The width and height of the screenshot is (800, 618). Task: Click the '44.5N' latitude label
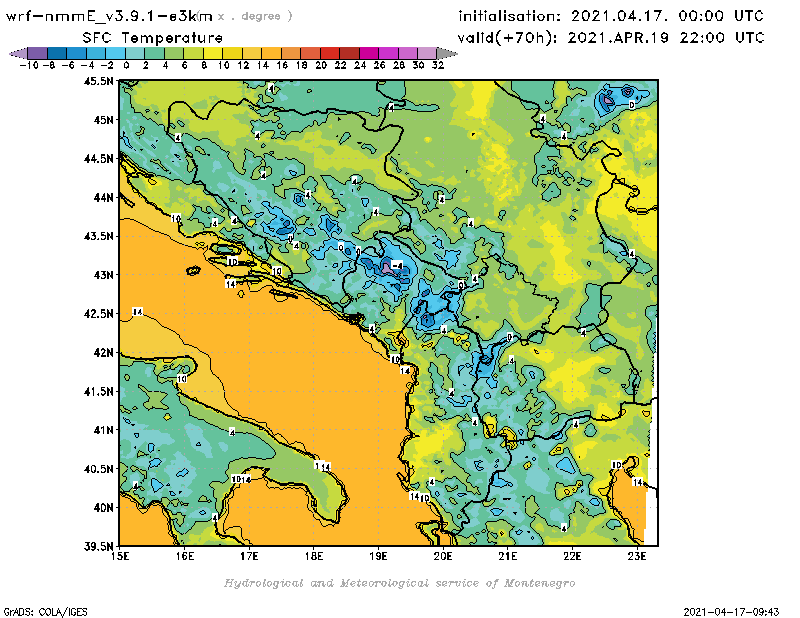[98, 159]
